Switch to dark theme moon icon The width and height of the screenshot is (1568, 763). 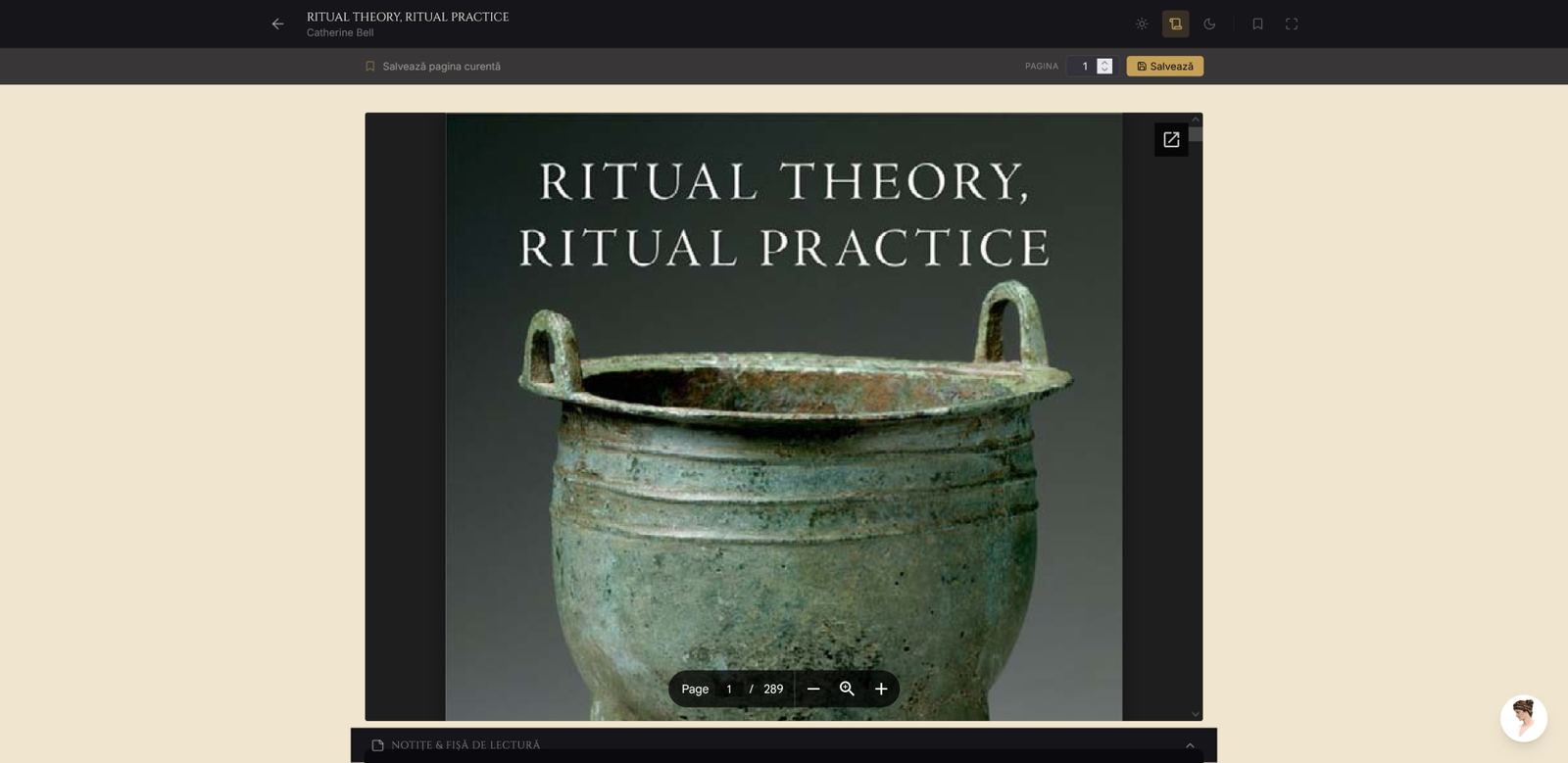pyautogui.click(x=1209, y=24)
